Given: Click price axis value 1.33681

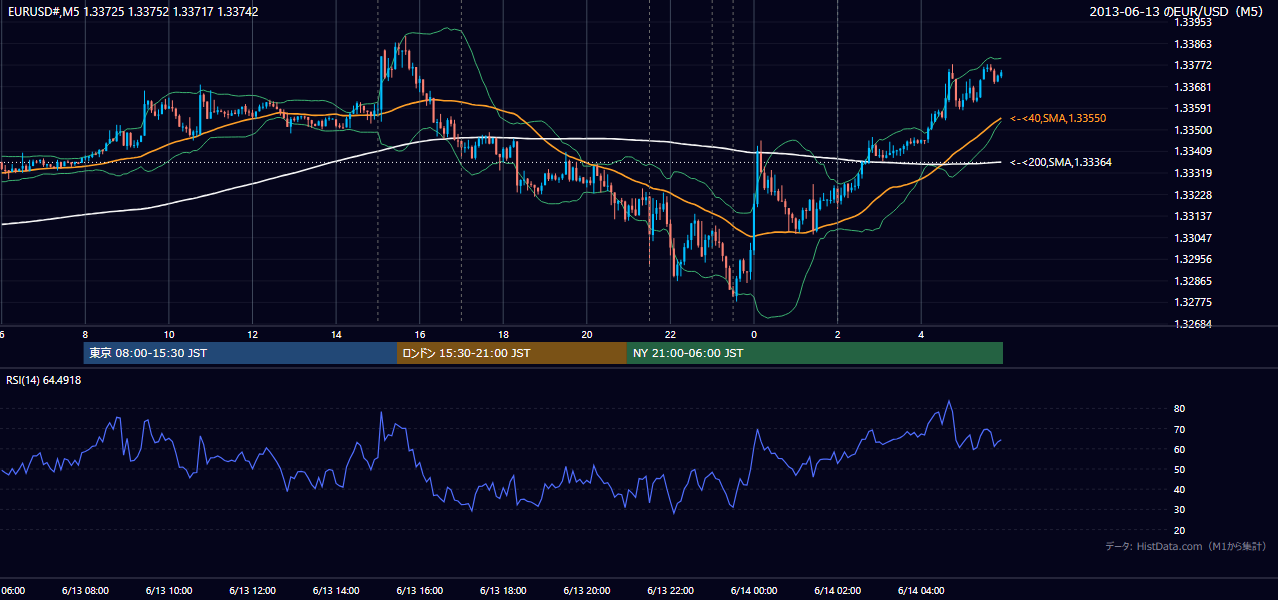Looking at the screenshot, I should click(1193, 87).
